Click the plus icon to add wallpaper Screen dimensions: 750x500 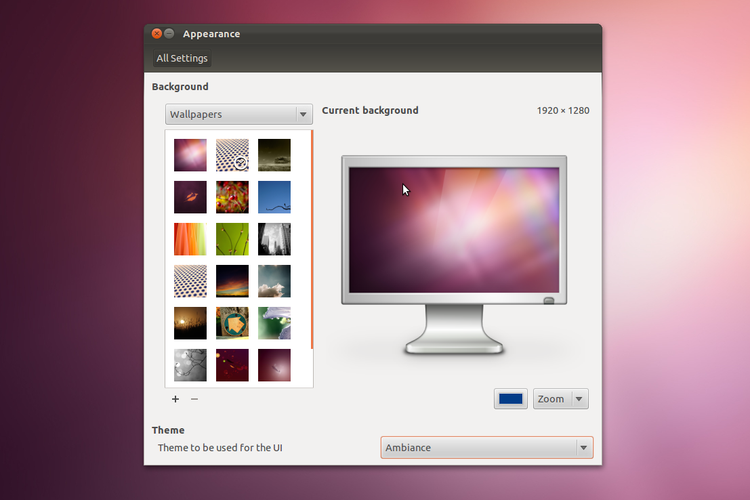click(176, 399)
